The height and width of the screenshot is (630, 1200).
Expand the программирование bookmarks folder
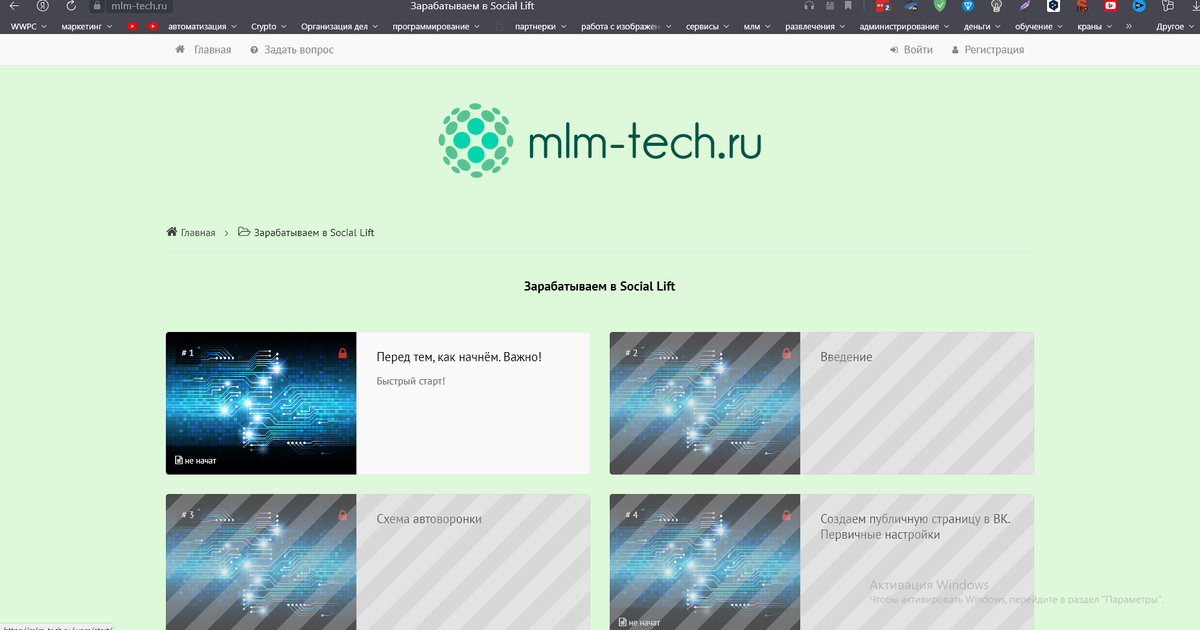[436, 27]
